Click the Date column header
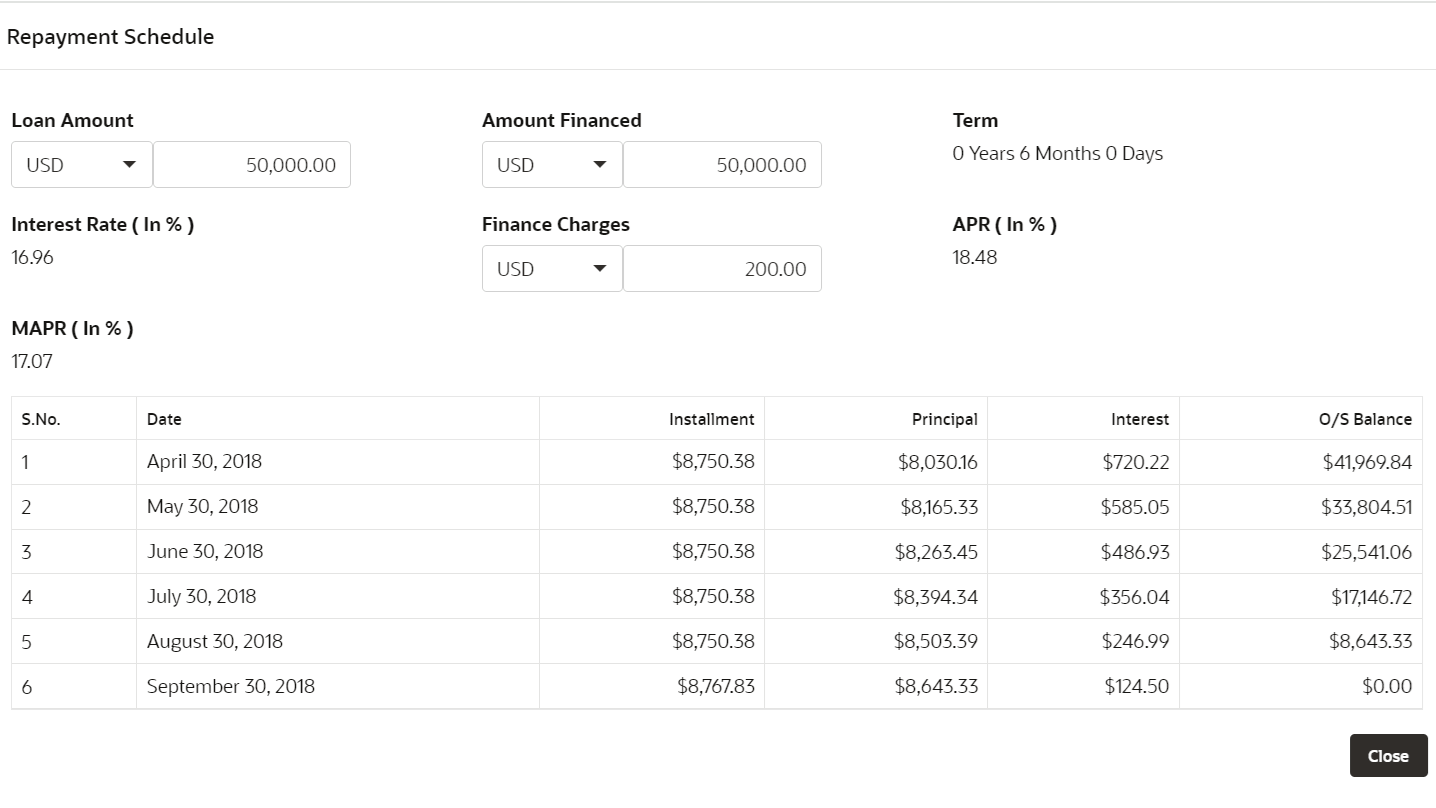 164,418
